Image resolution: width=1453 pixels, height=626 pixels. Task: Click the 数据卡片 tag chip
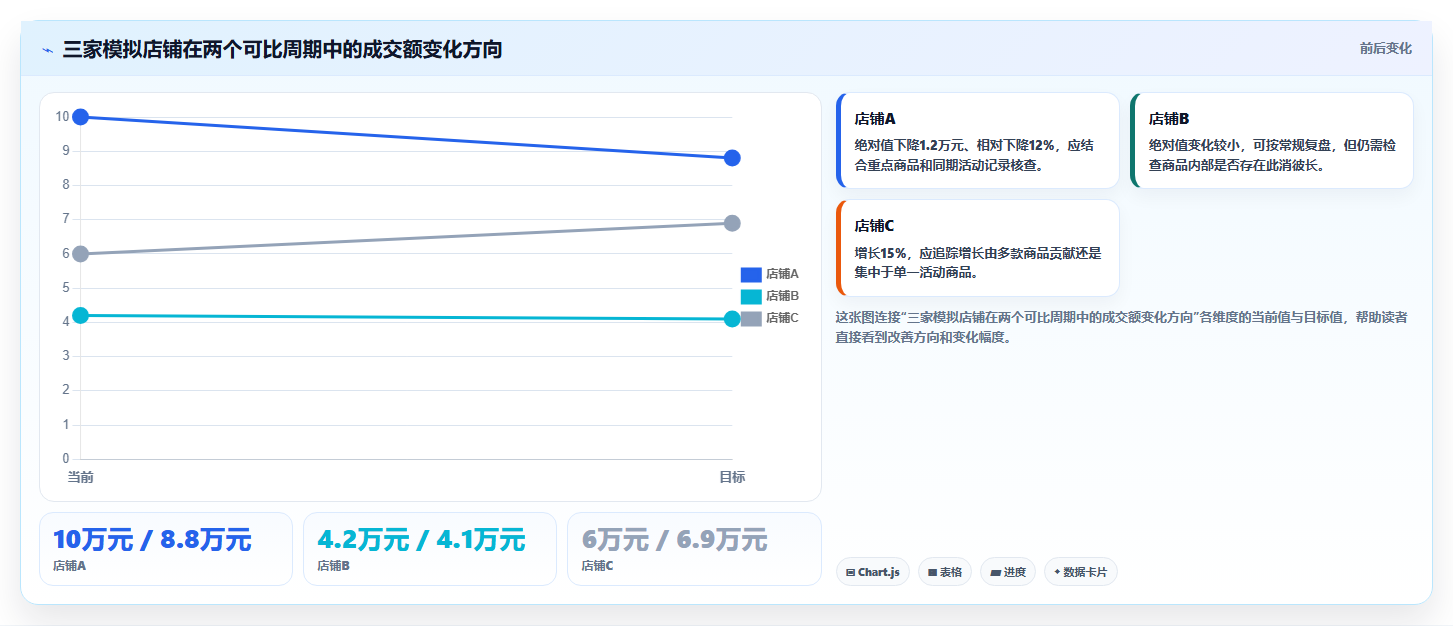point(1080,572)
